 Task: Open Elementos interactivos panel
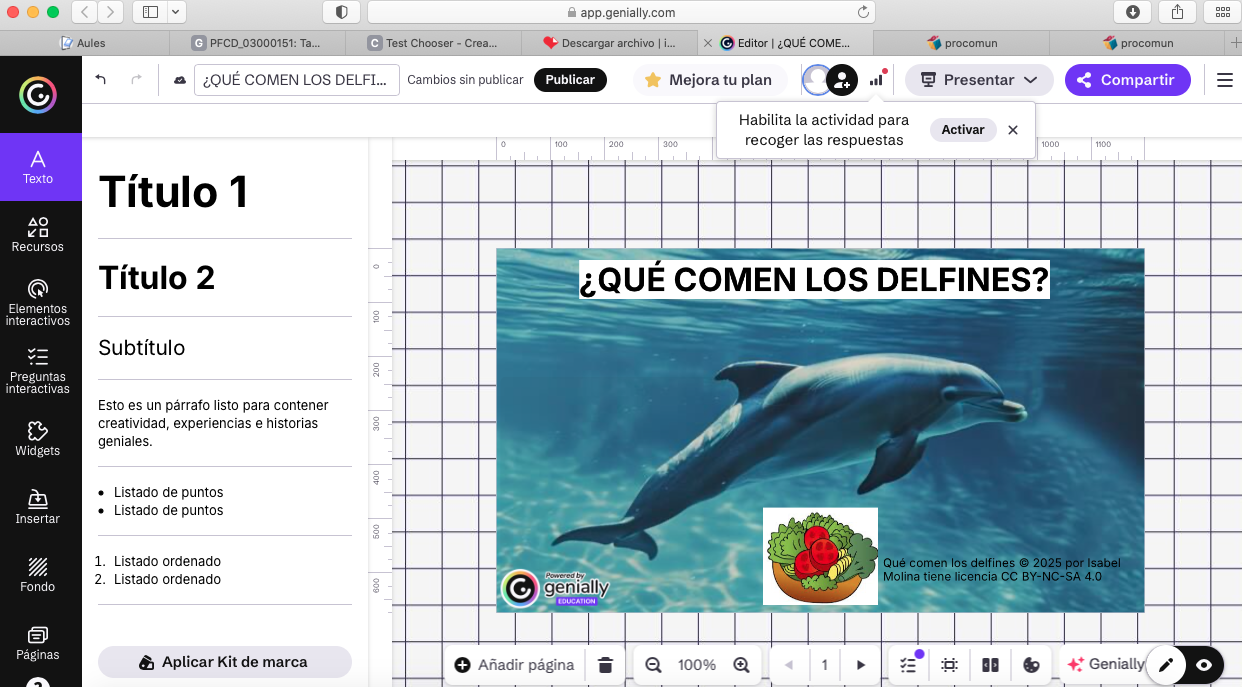tap(38, 302)
